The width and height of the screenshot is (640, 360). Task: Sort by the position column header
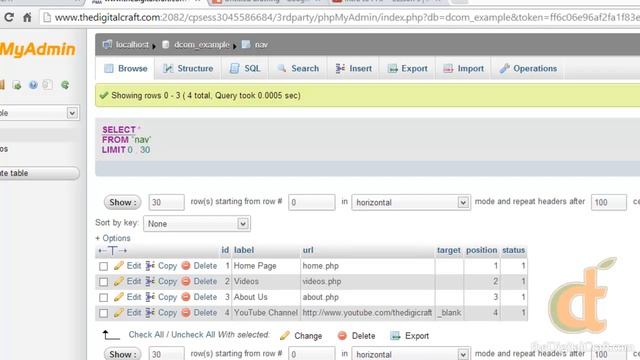482,250
